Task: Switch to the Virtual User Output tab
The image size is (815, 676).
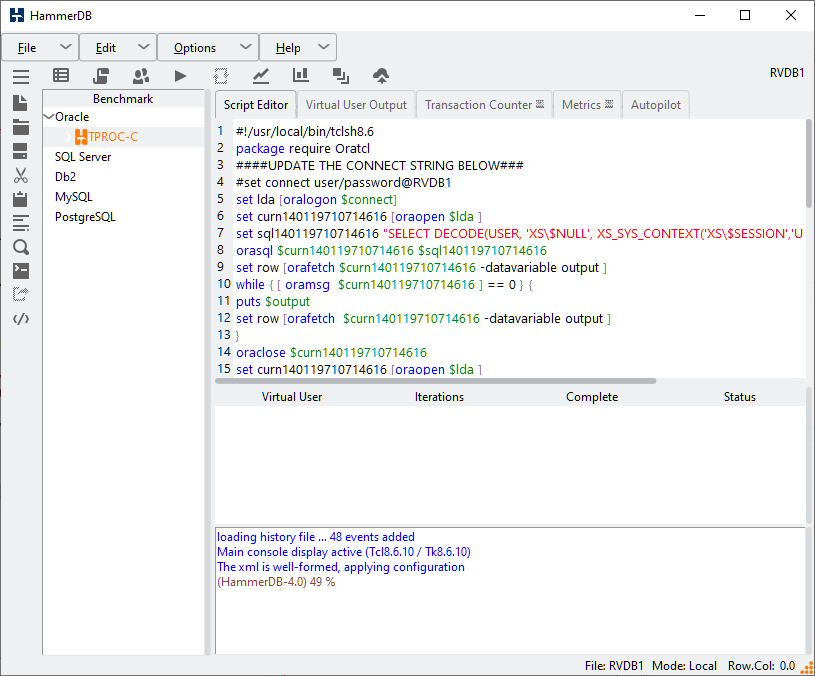Action: pos(356,104)
